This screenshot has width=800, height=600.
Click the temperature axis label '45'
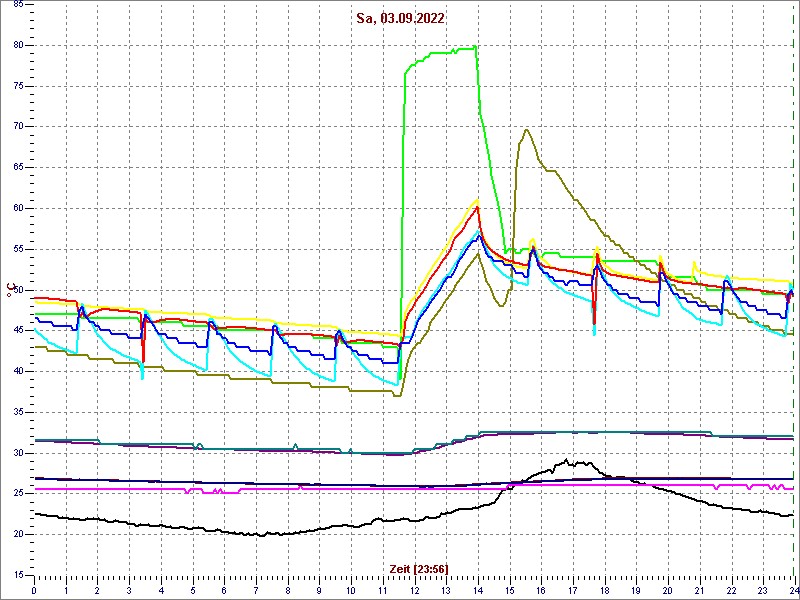coord(16,331)
